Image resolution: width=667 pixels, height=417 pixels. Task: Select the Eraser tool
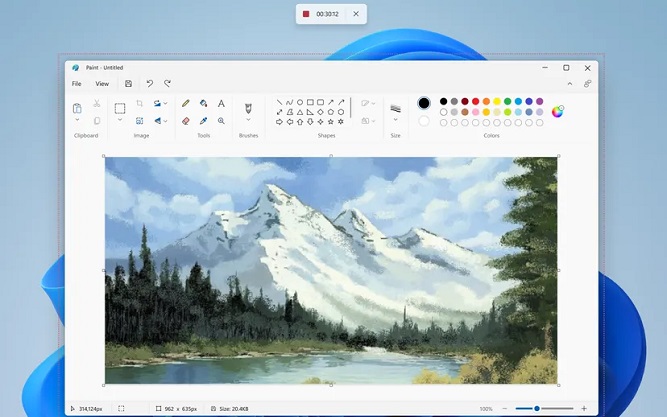(x=186, y=121)
